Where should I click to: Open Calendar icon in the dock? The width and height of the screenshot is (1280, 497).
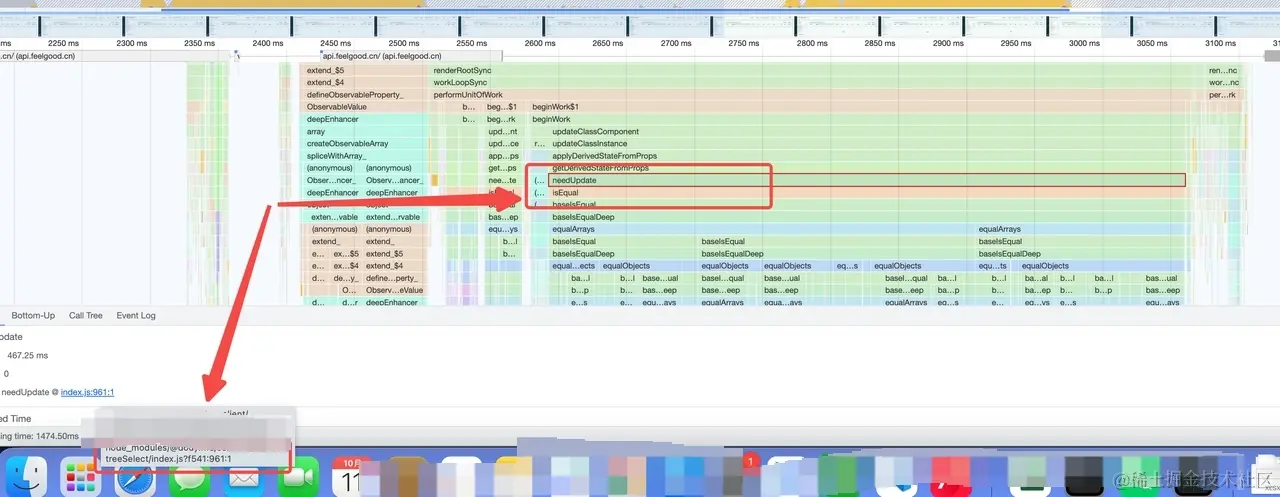350,479
